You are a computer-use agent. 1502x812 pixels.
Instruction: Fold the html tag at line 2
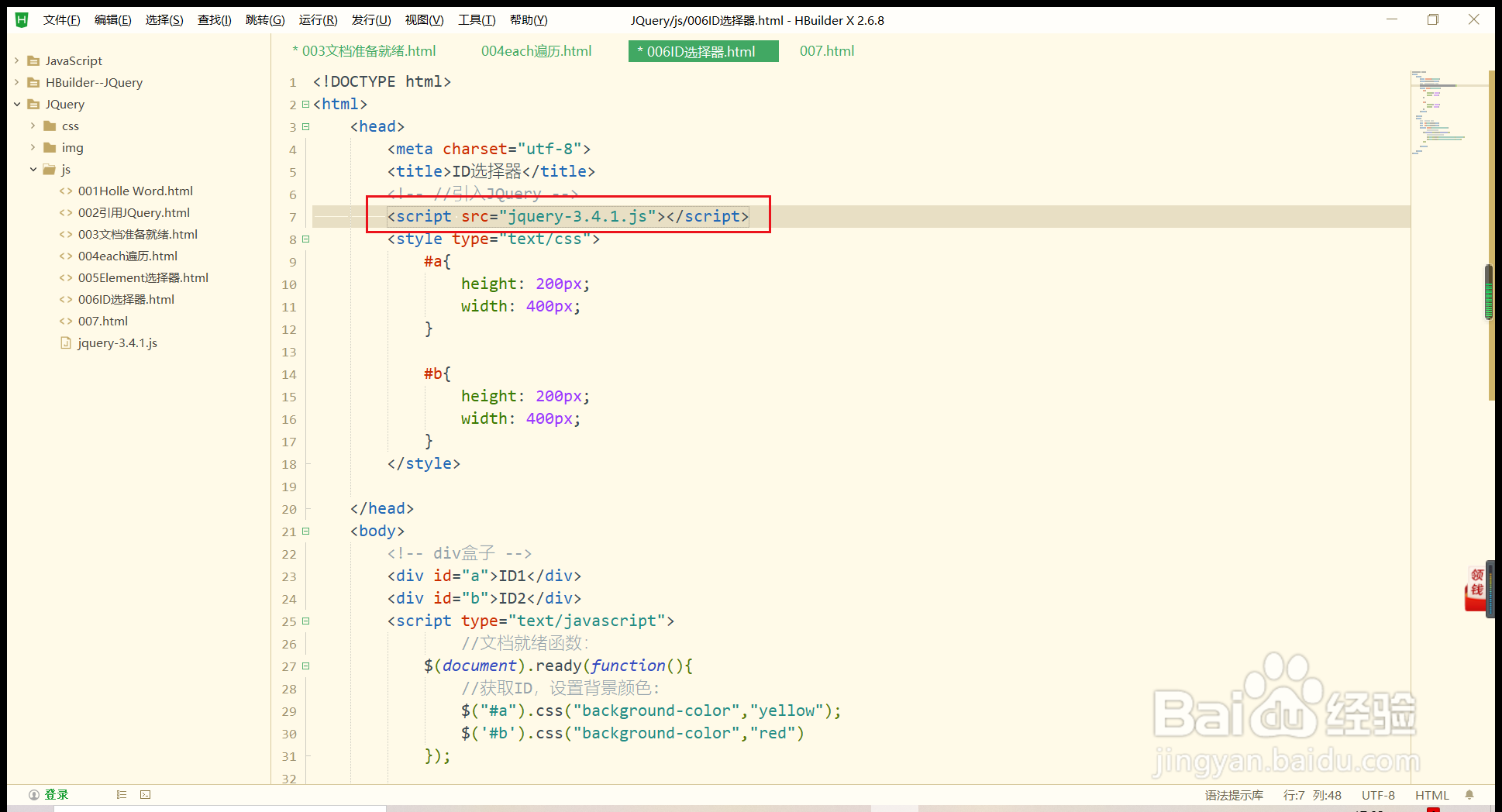(306, 104)
